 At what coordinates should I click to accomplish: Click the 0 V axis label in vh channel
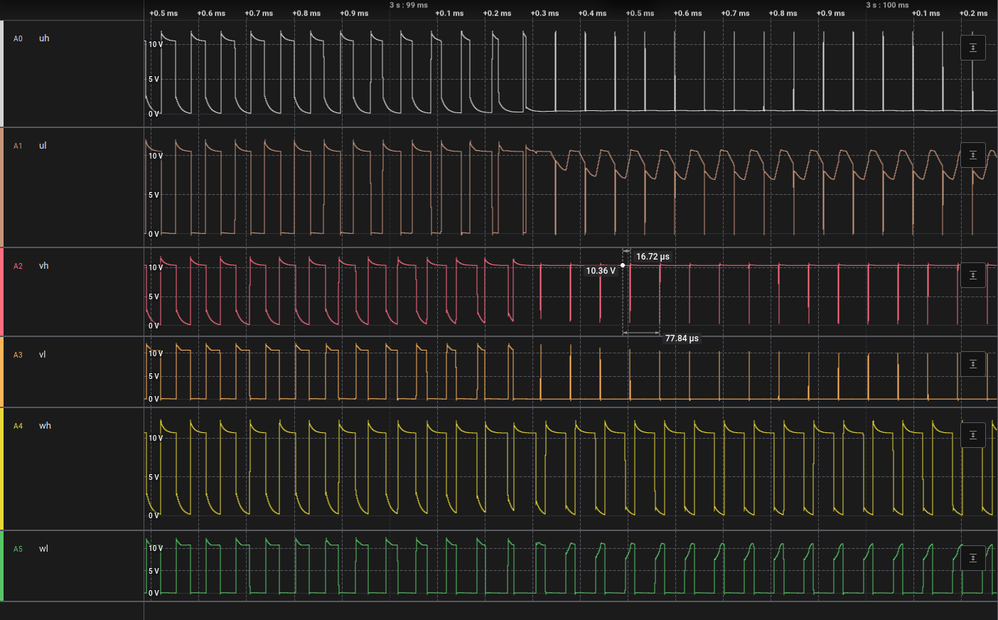pyautogui.click(x=154, y=326)
